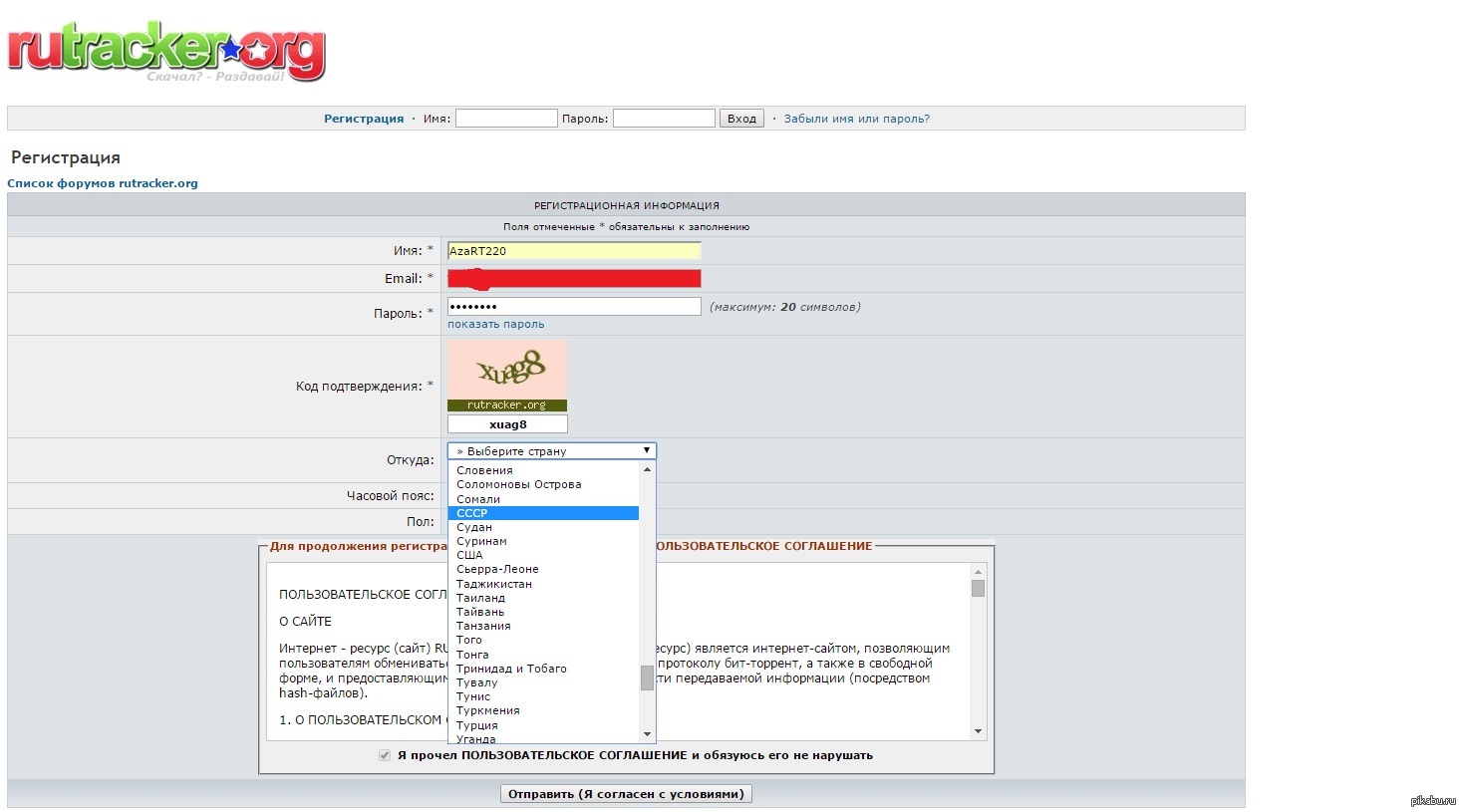Open 'Забыли имя или пароль?' link

coord(856,119)
